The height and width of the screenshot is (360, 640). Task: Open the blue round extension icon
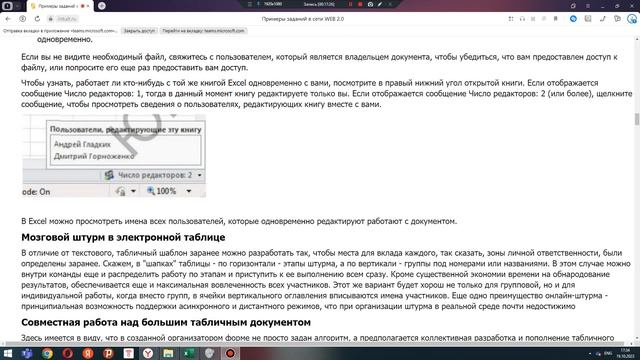pos(573,19)
